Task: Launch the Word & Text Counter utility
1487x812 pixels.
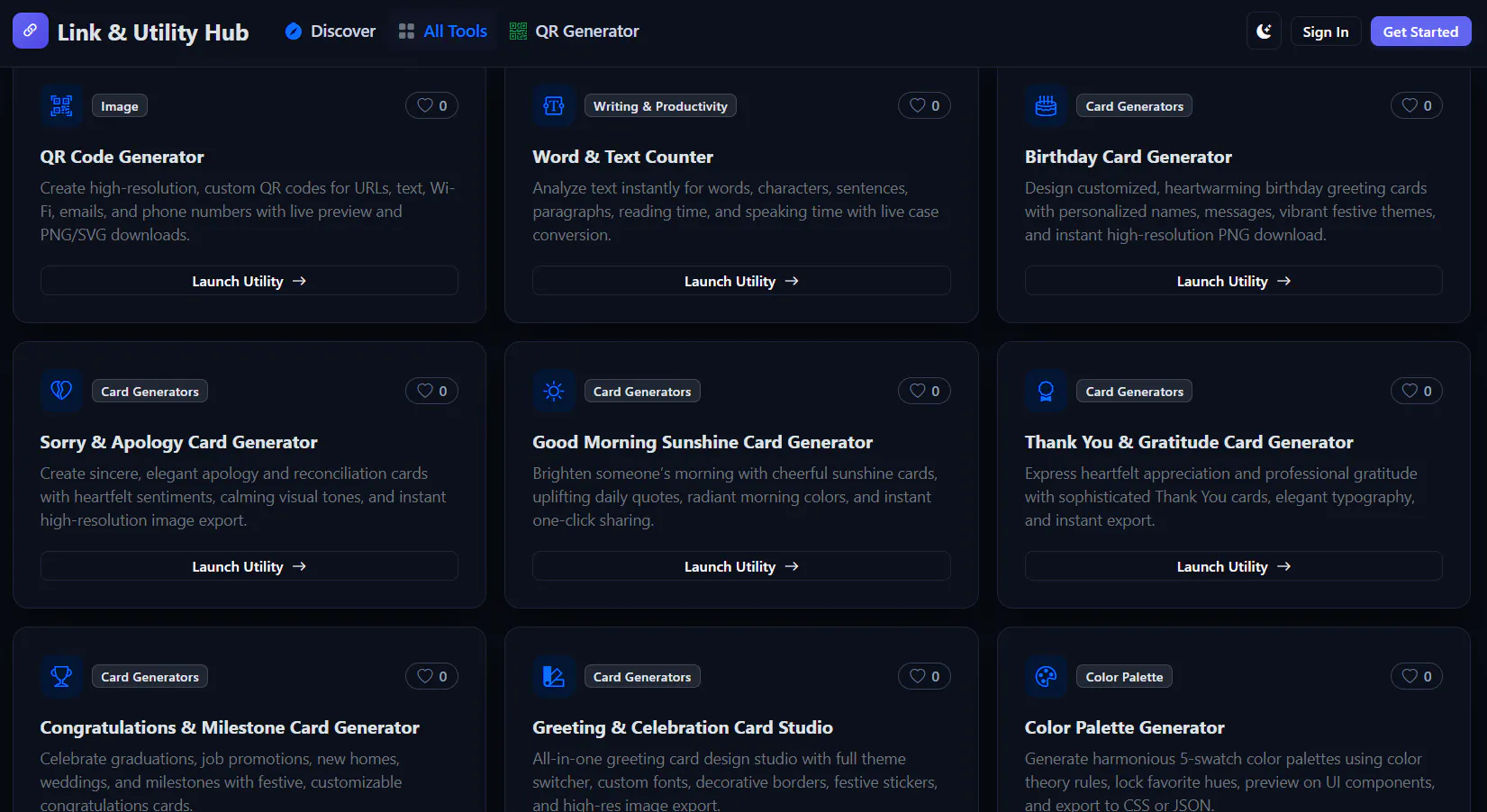Action: click(x=741, y=281)
